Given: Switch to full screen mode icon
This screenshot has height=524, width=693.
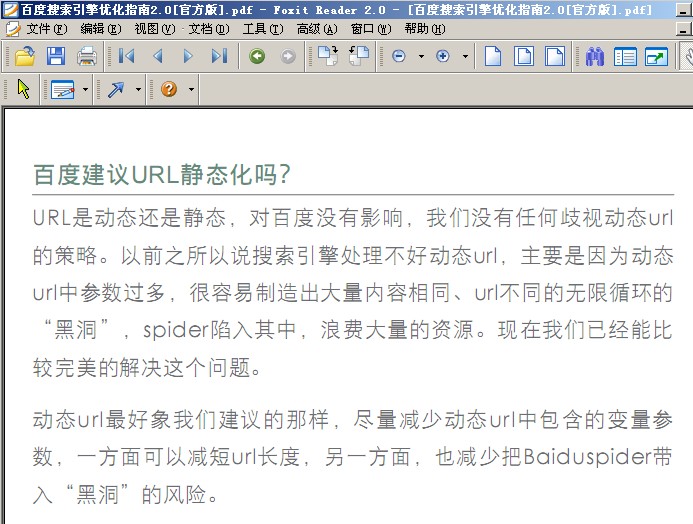Looking at the screenshot, I should point(656,56).
